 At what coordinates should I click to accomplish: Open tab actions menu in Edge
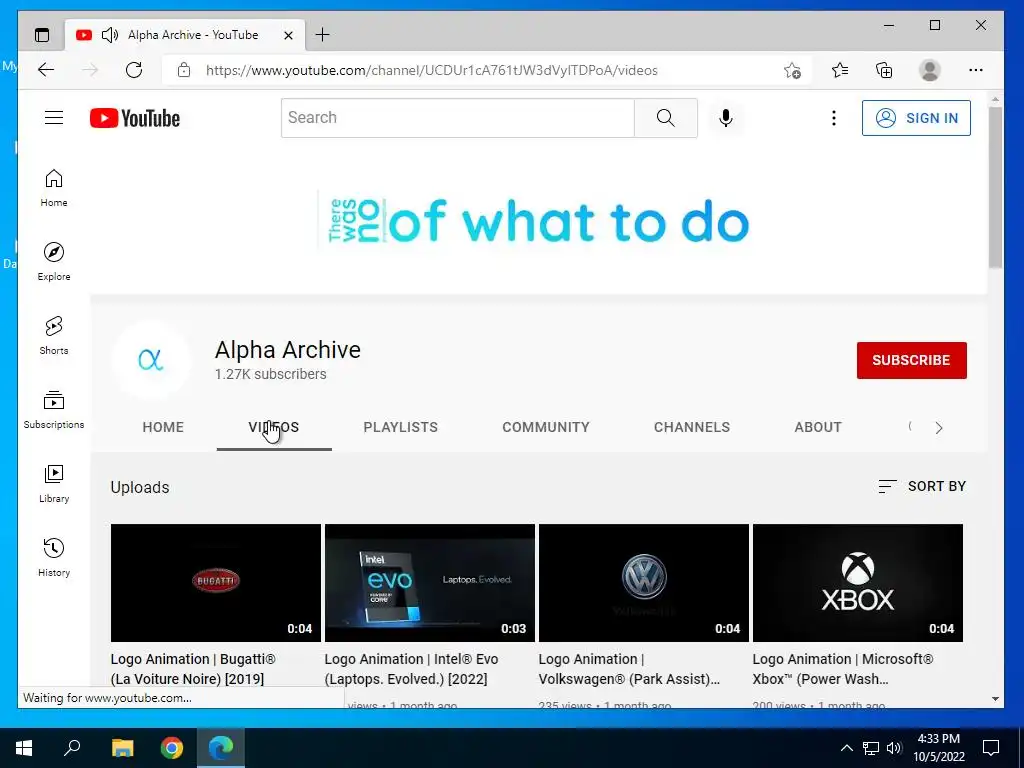pyautogui.click(x=42, y=35)
